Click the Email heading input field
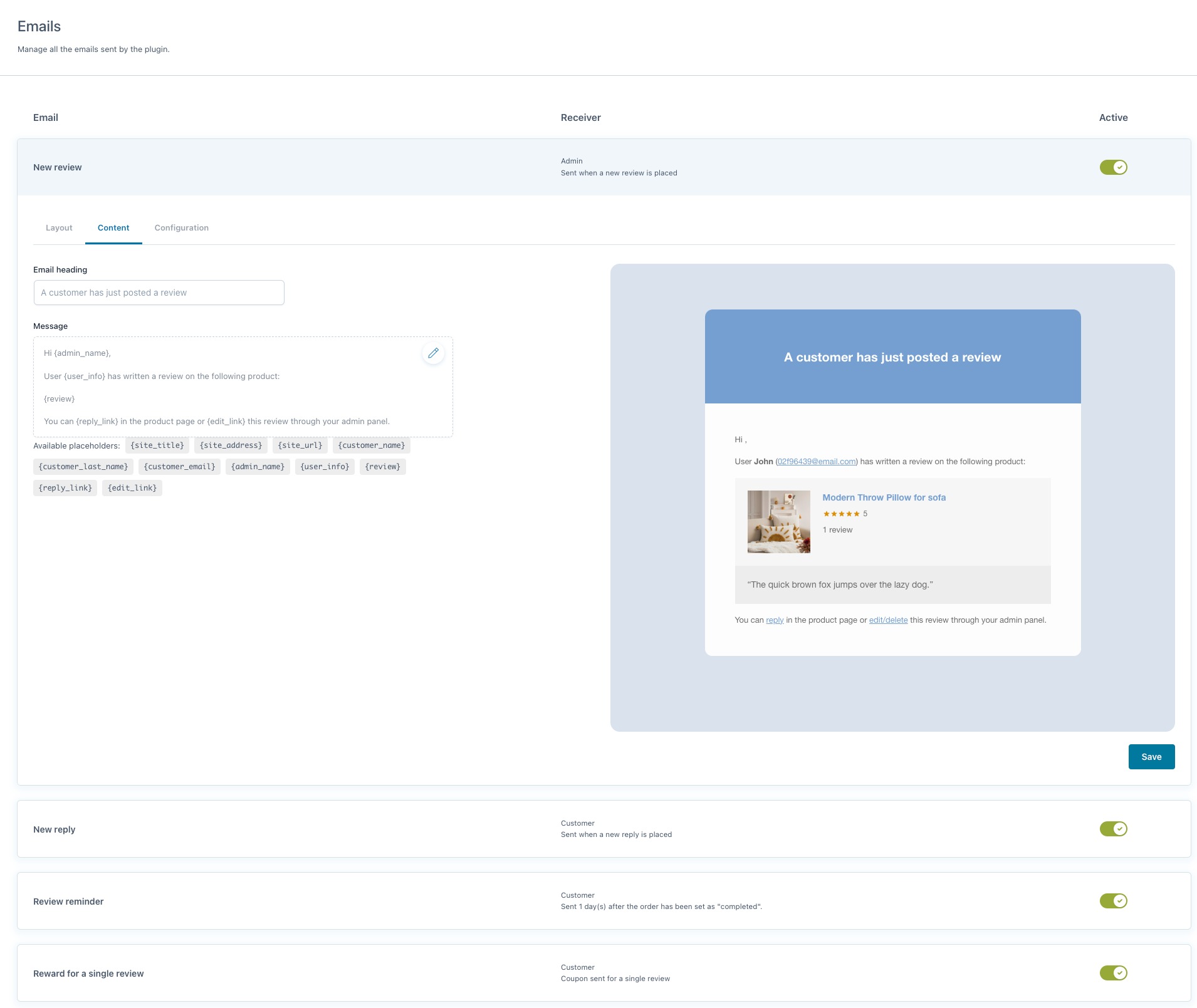The width and height of the screenshot is (1197, 1008). coord(159,293)
